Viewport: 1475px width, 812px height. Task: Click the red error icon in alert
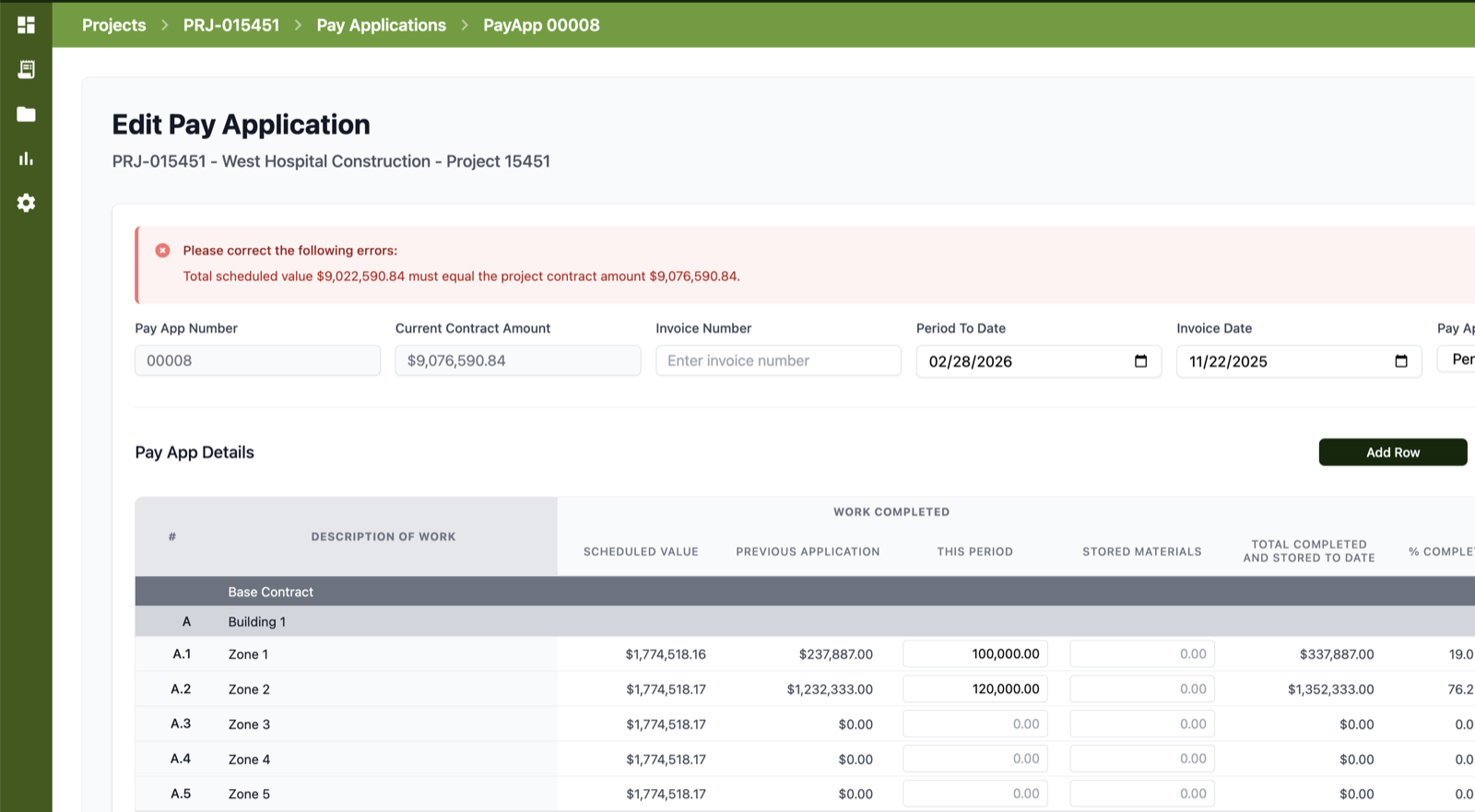coord(162,251)
